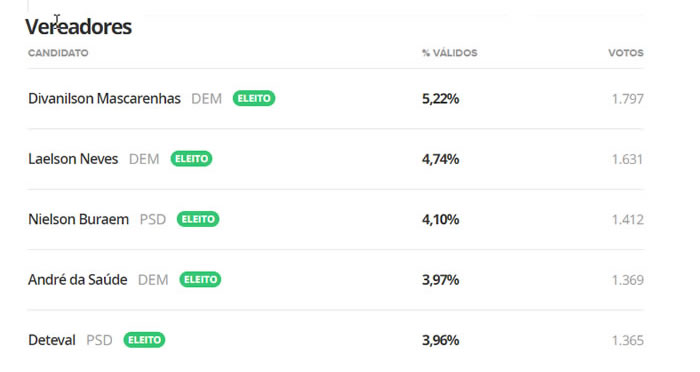Select candidate name Divanilson Mascarenhas
Viewport: 700px width, 372px height.
pyautogui.click(x=104, y=98)
